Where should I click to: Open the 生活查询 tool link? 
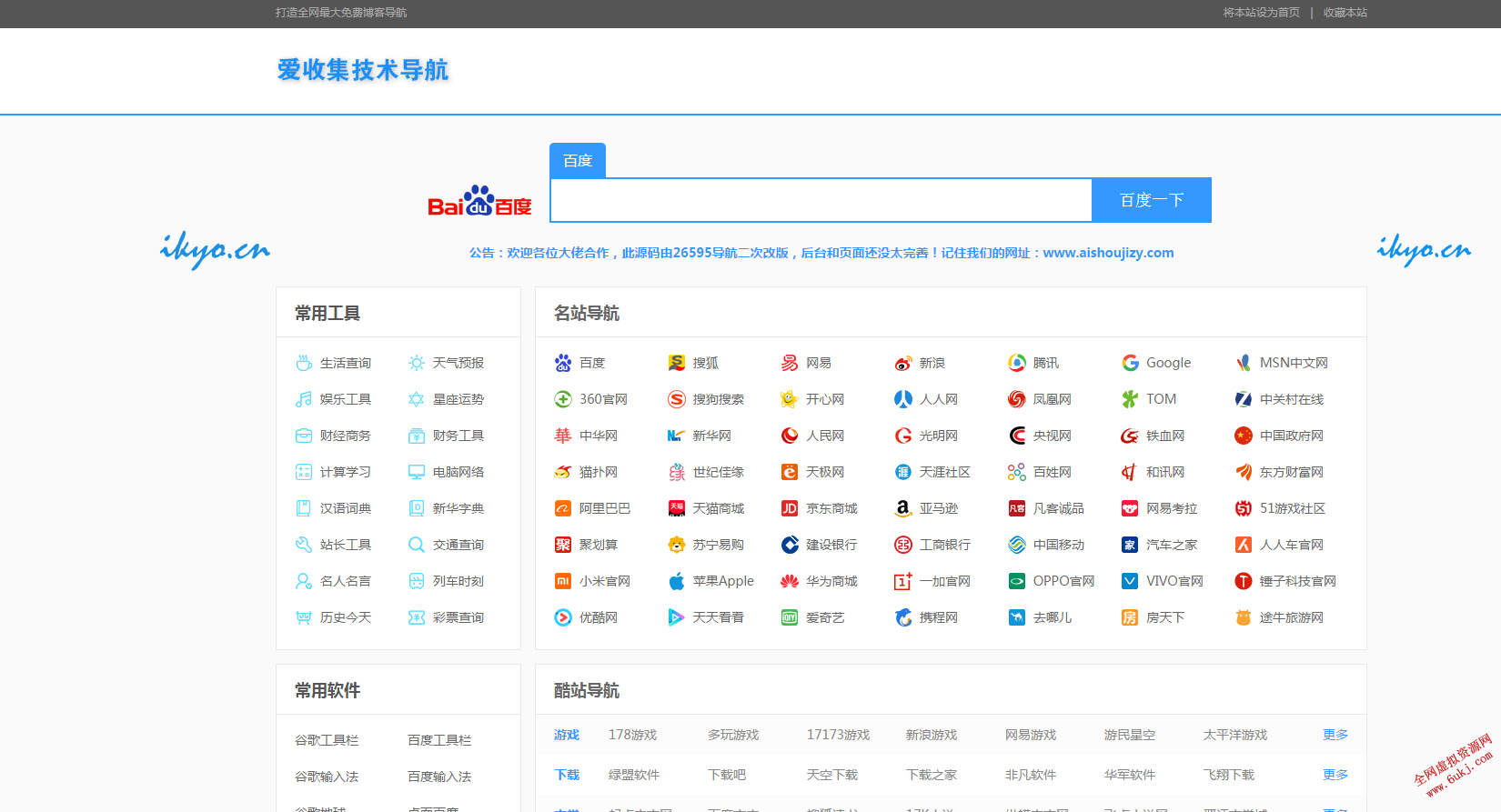[346, 363]
